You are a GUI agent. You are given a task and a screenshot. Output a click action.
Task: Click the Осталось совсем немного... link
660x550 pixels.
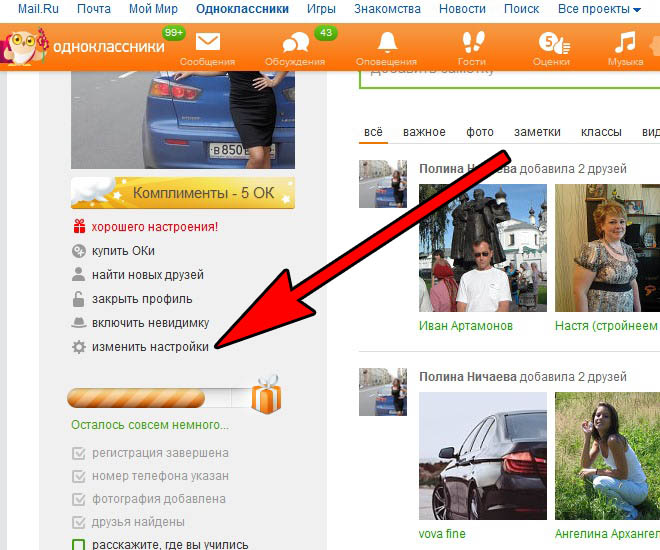(150, 425)
